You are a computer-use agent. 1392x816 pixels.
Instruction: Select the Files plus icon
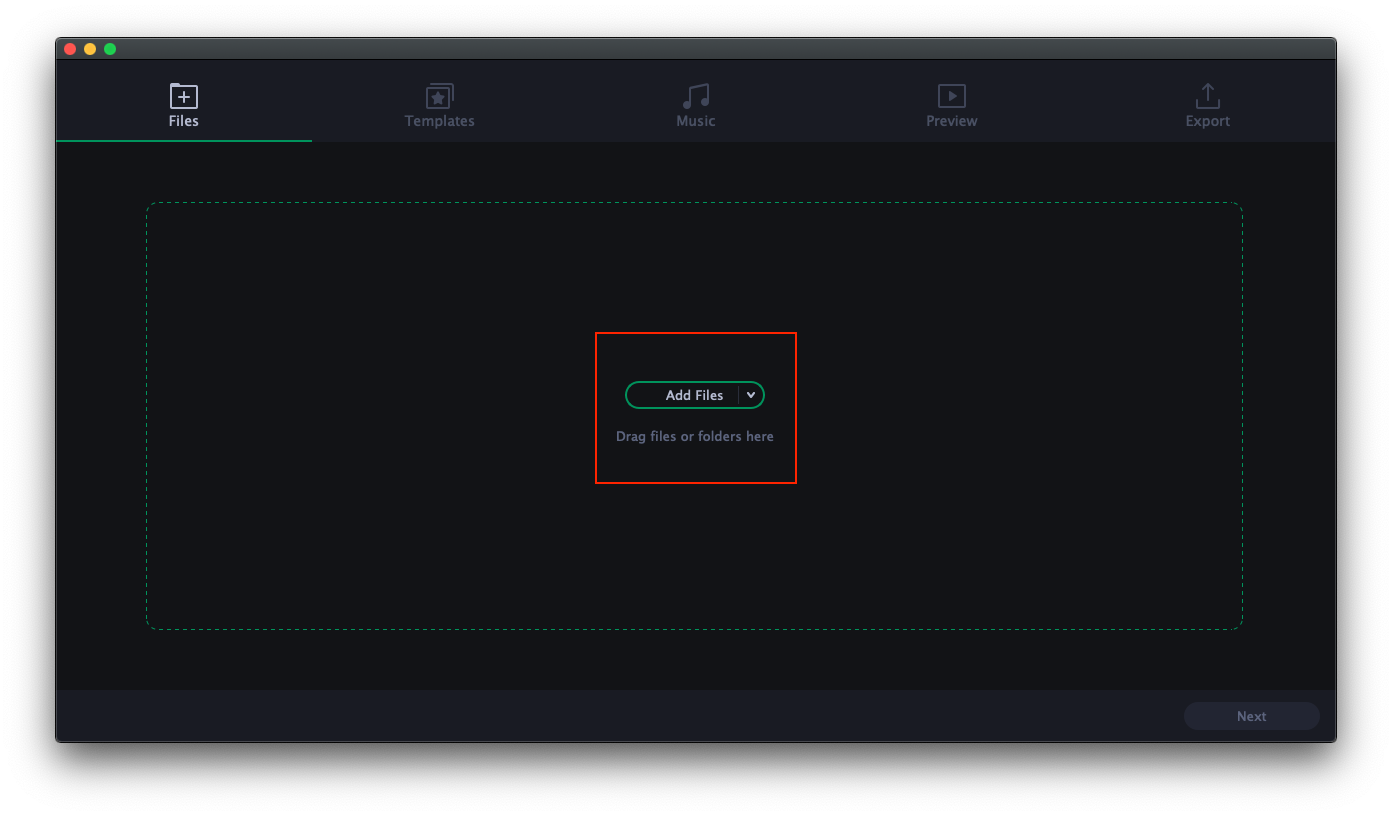click(183, 97)
